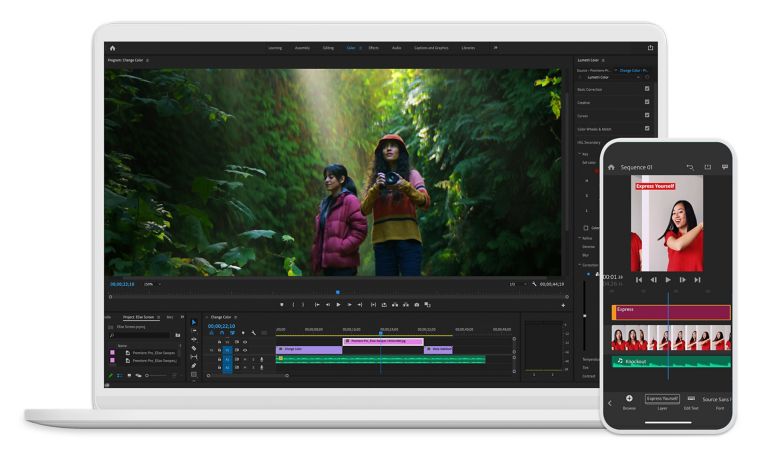This screenshot has height=459, width=764.
Task: Disable the Creative section checkbox
Action: [x=647, y=101]
